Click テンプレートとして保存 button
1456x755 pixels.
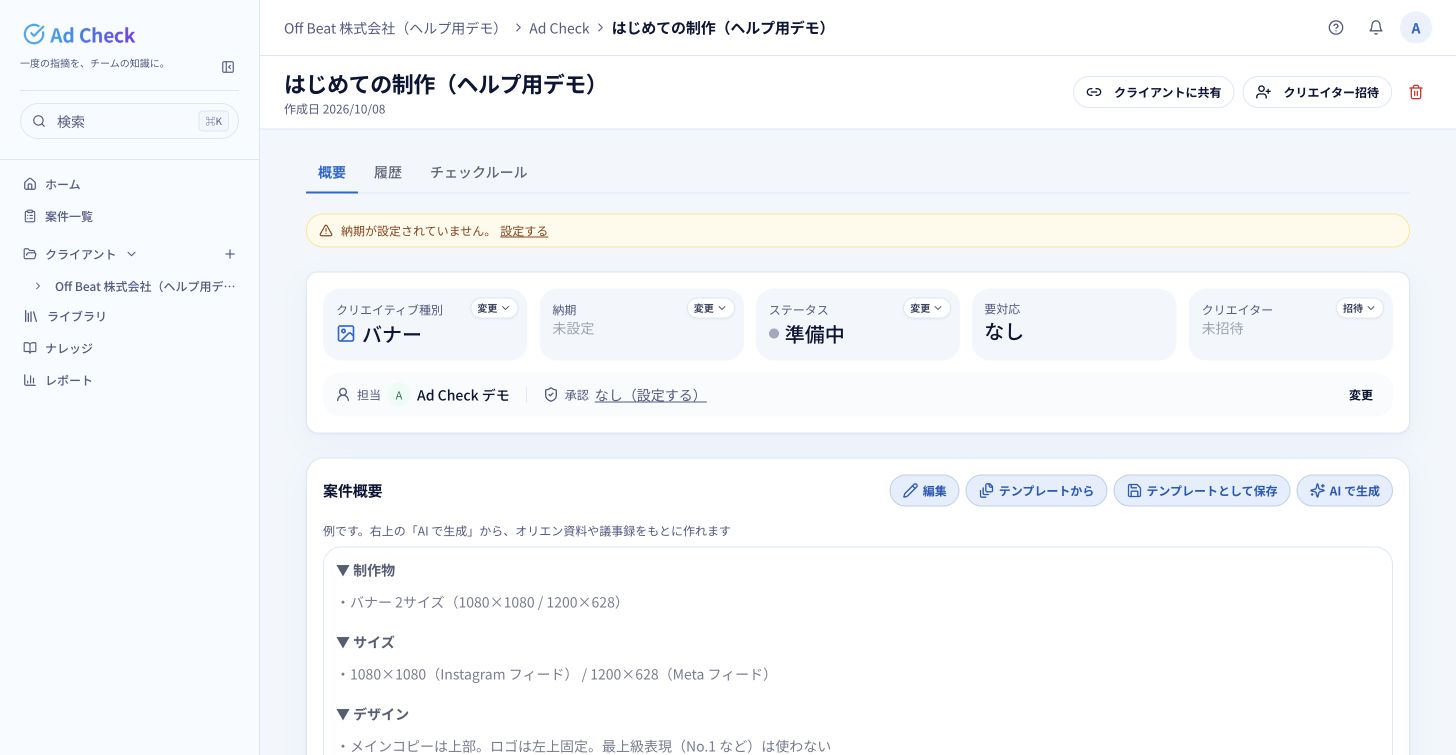click(x=1202, y=491)
